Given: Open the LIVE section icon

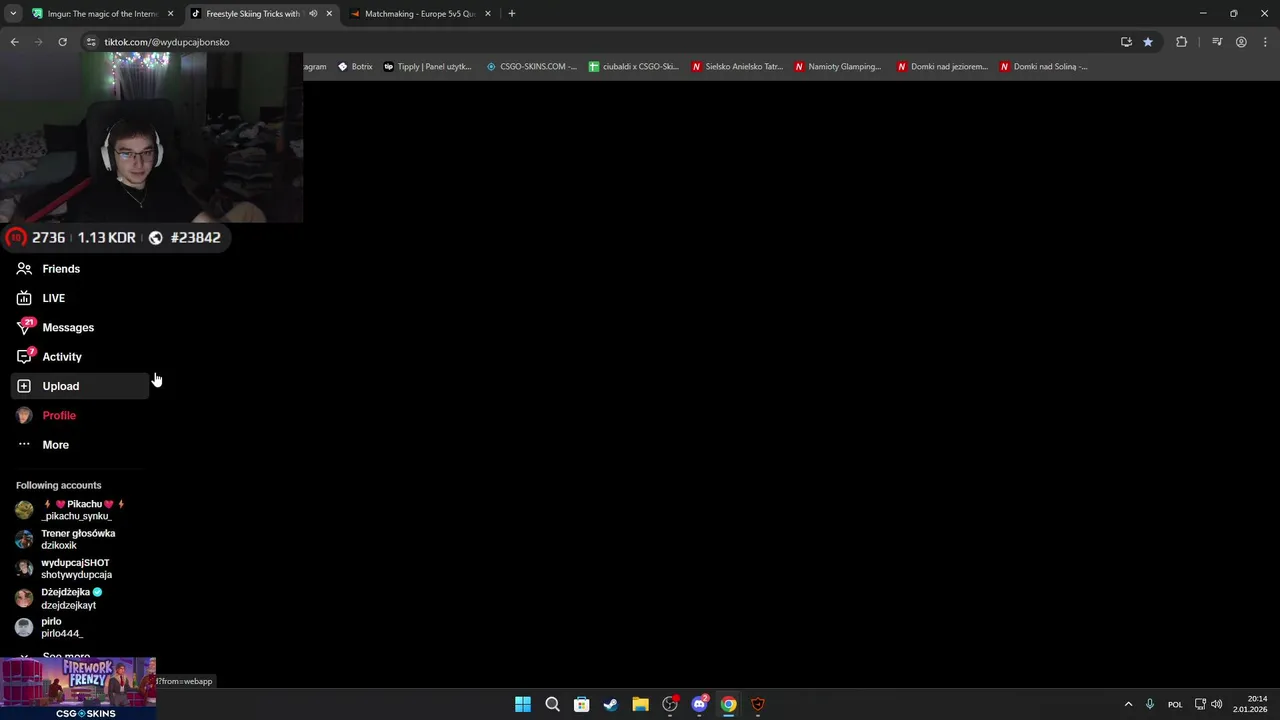Looking at the screenshot, I should coord(24,298).
